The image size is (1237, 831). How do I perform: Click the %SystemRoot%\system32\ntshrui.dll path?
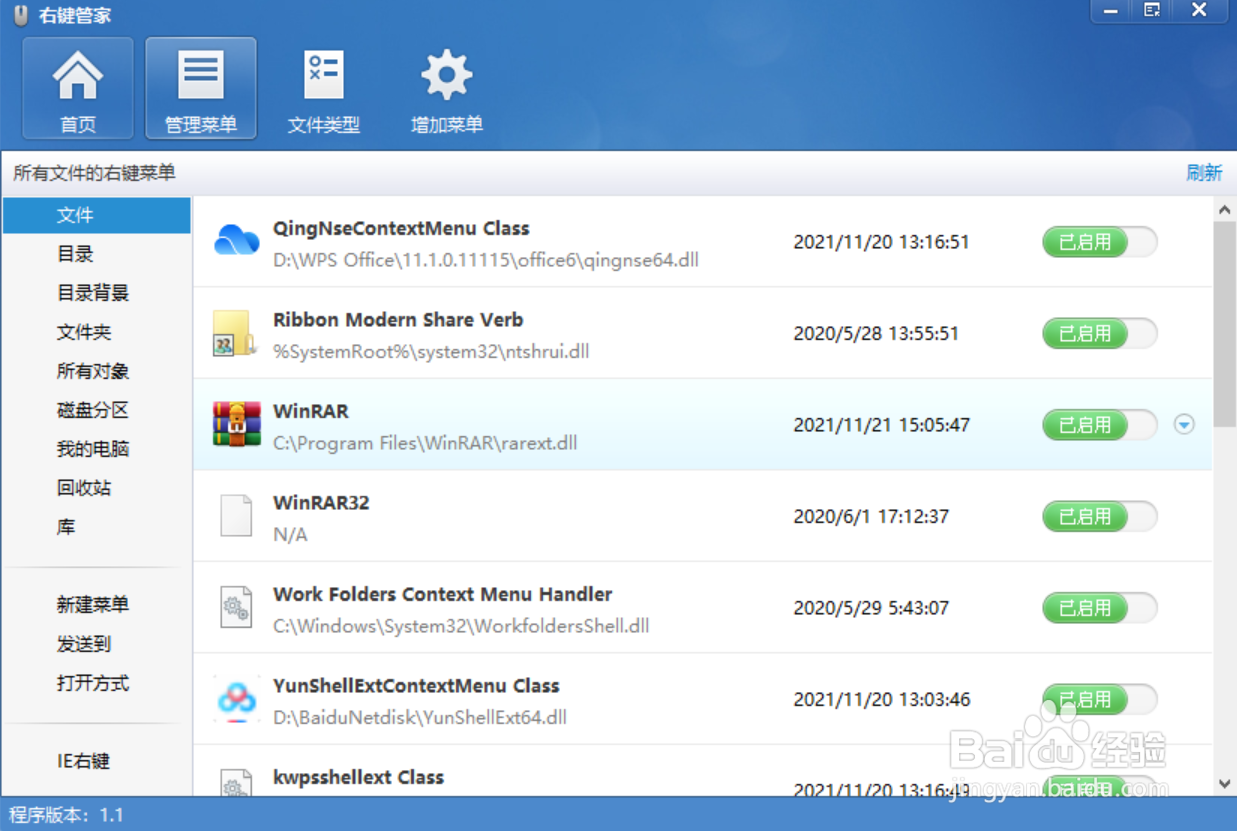coord(431,352)
